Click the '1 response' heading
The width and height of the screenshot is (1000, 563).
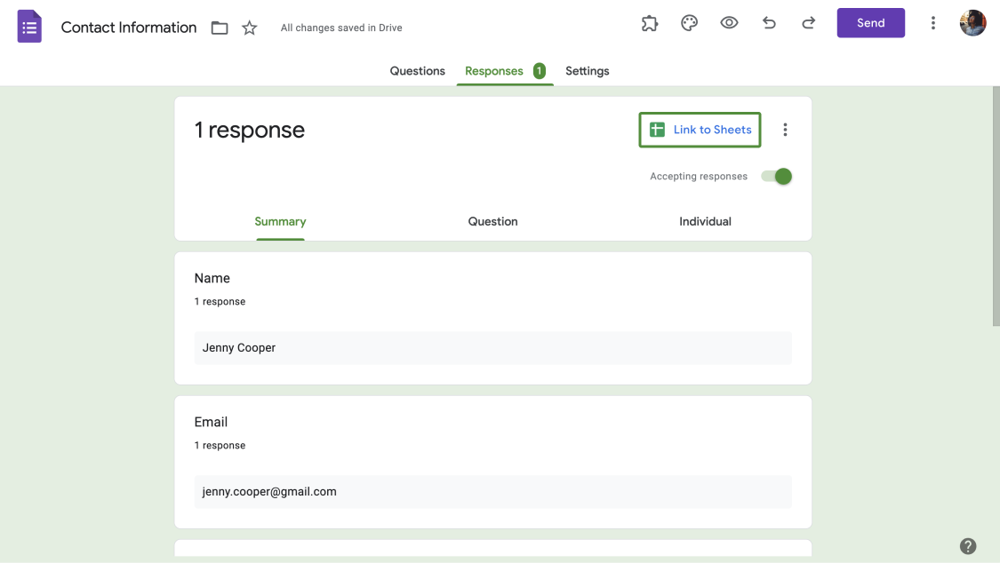pyautogui.click(x=249, y=130)
